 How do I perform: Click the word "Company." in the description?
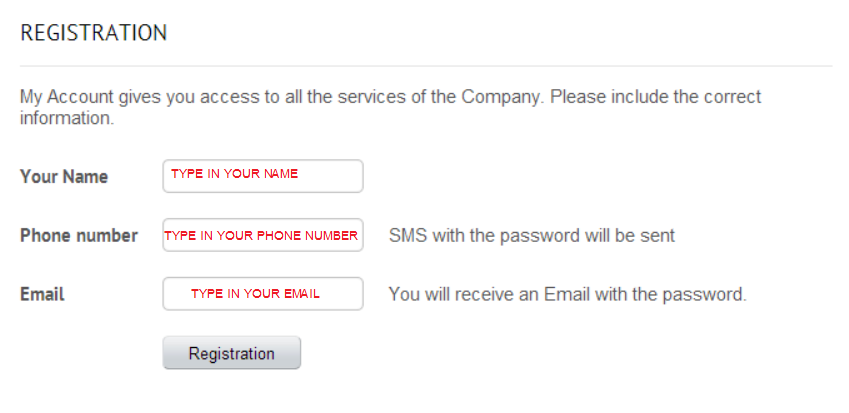pos(502,97)
